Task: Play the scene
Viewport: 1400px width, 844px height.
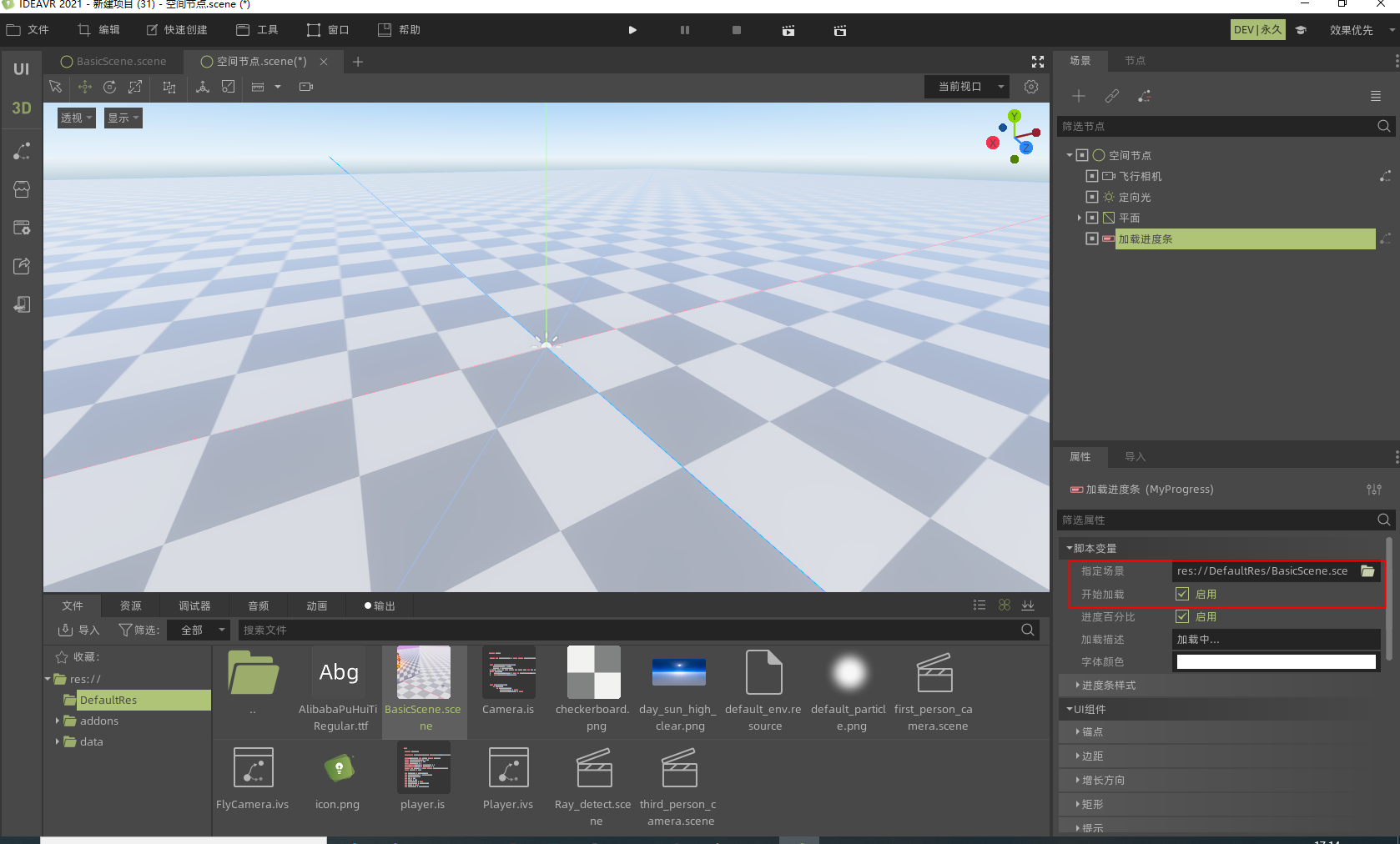Action: click(632, 30)
